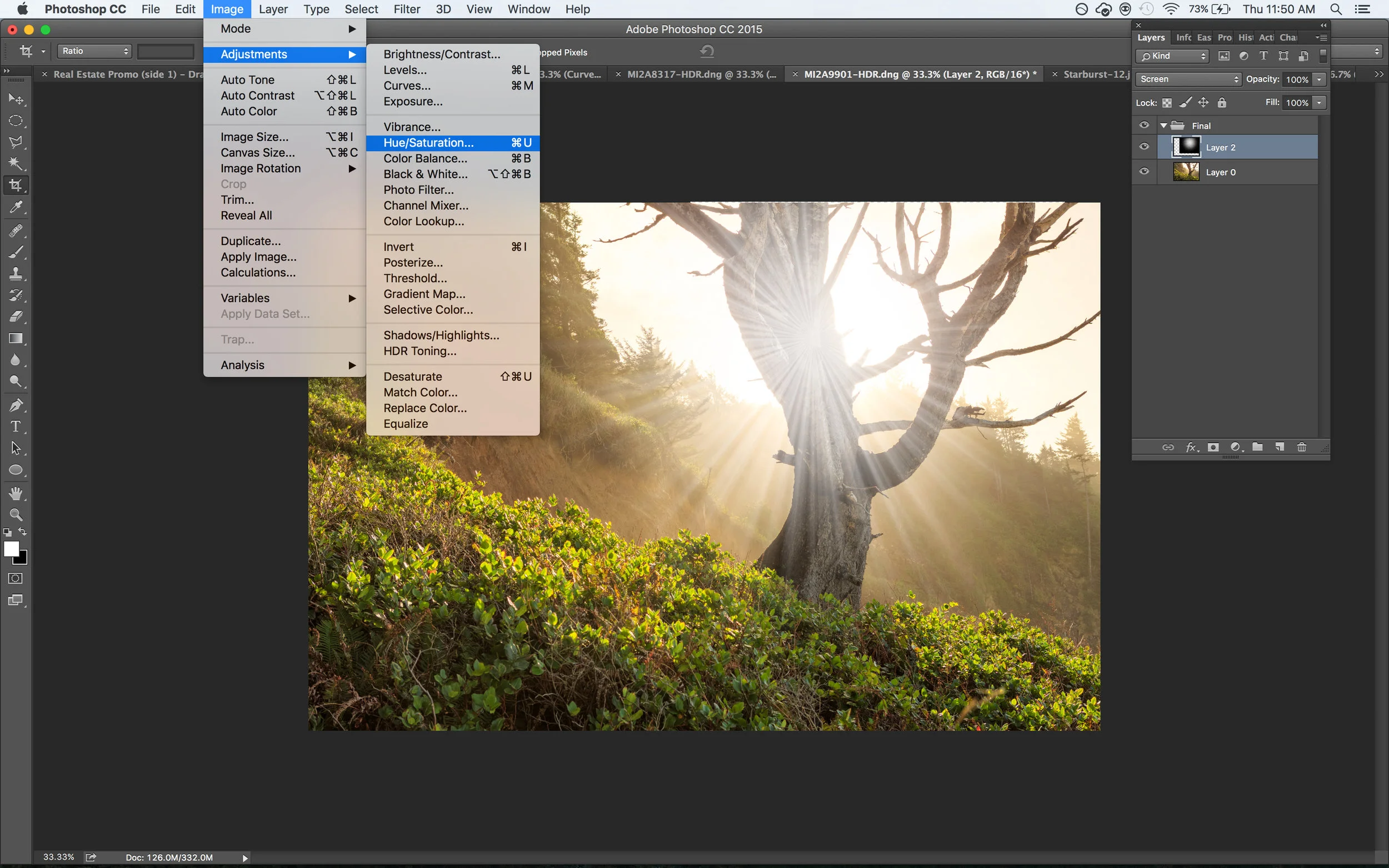Select the Ellipse shape tool
The height and width of the screenshot is (868, 1389).
(x=16, y=470)
